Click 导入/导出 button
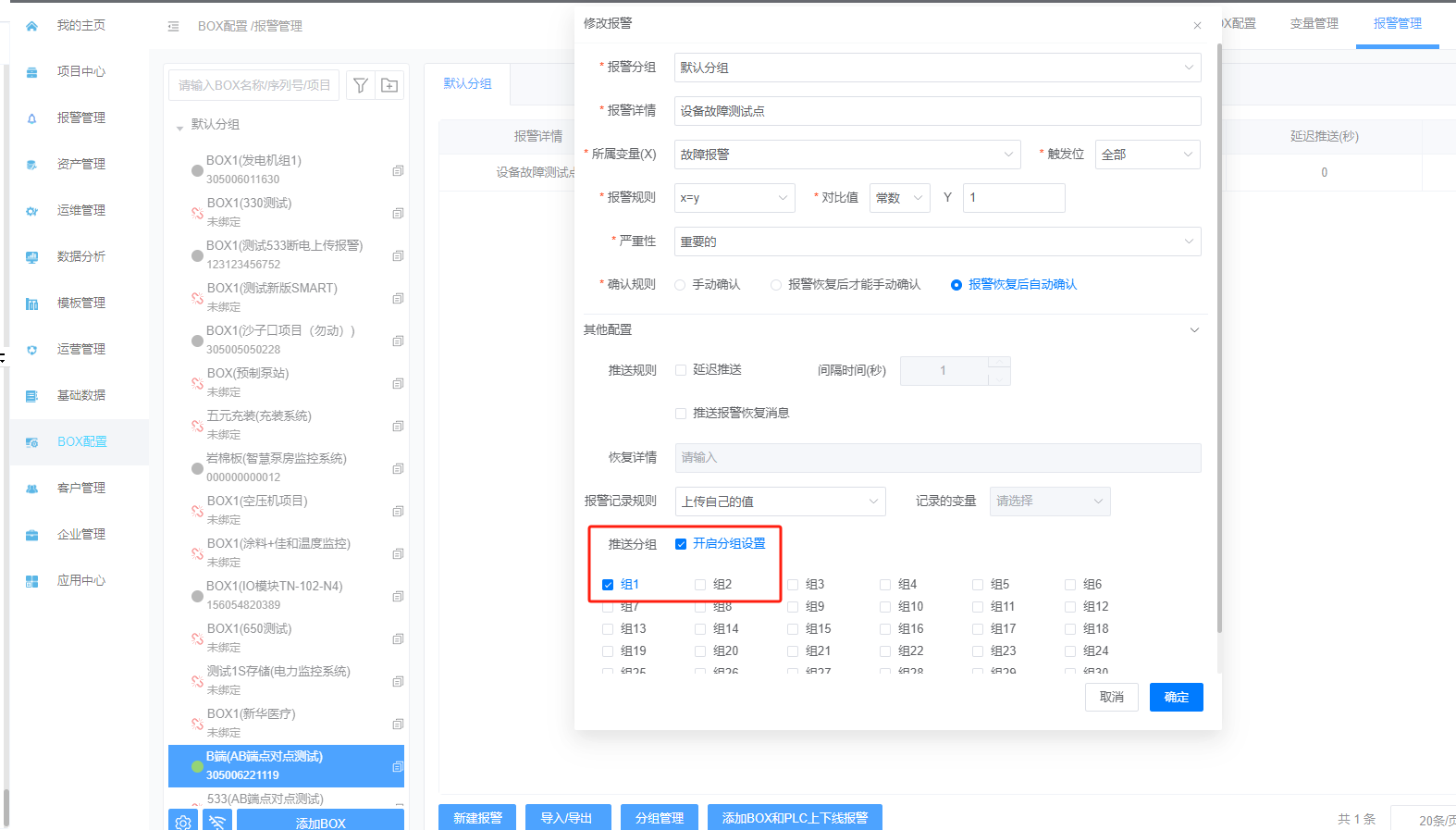Screen dimensions: 1456x830 566,817
